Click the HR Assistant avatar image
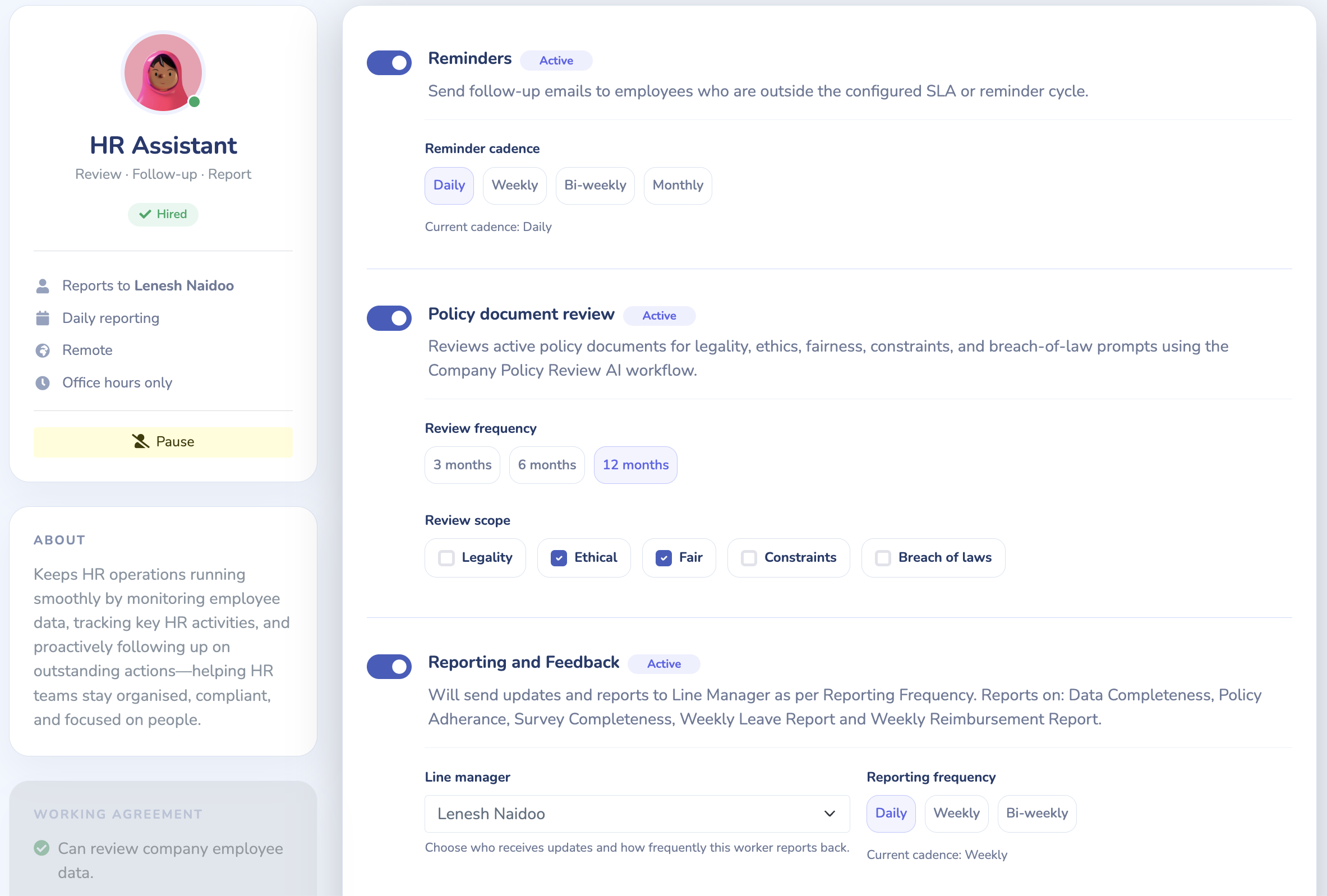The height and width of the screenshot is (896, 1327). pyautogui.click(x=163, y=72)
